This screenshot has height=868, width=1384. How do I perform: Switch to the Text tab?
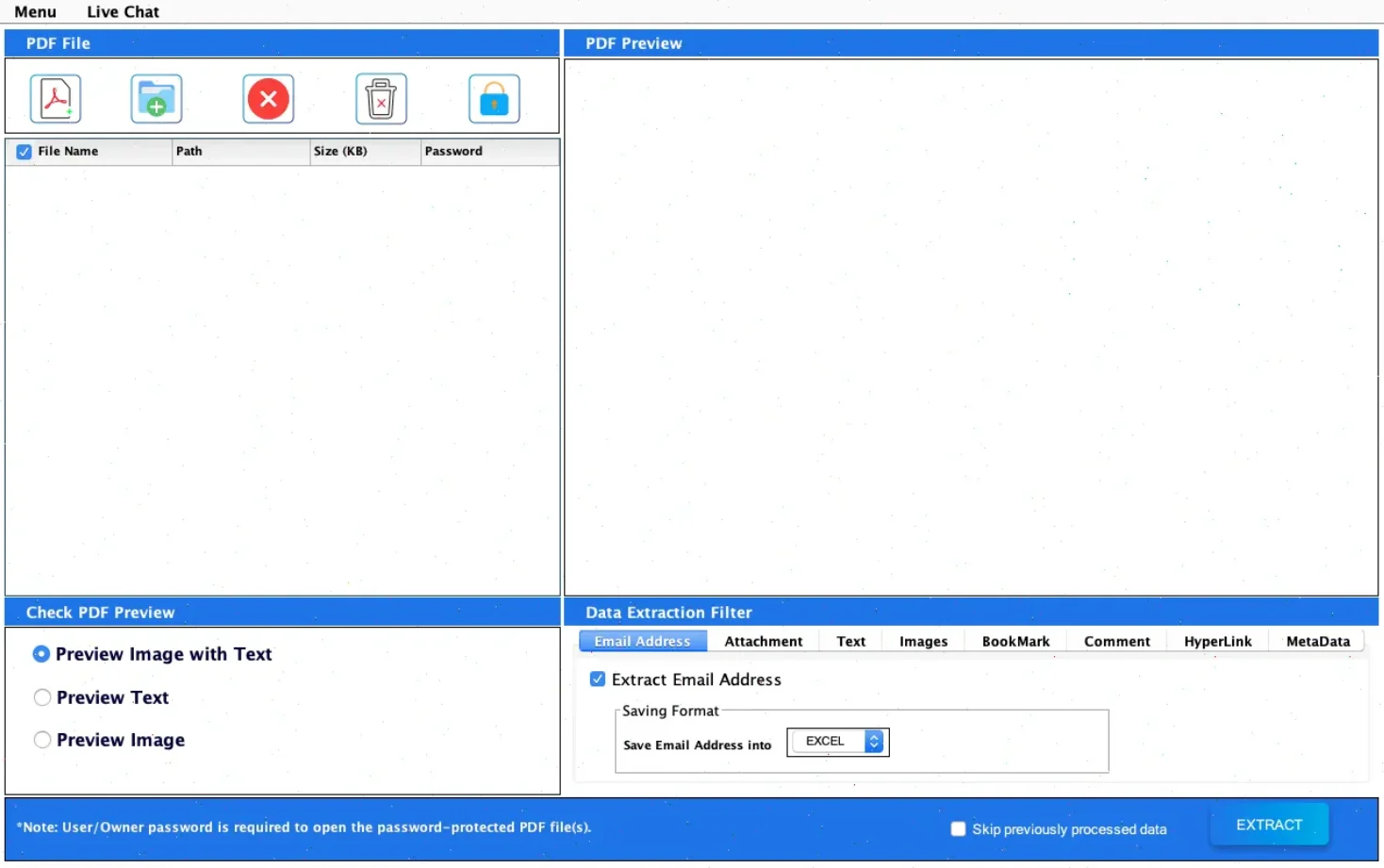[x=850, y=641]
